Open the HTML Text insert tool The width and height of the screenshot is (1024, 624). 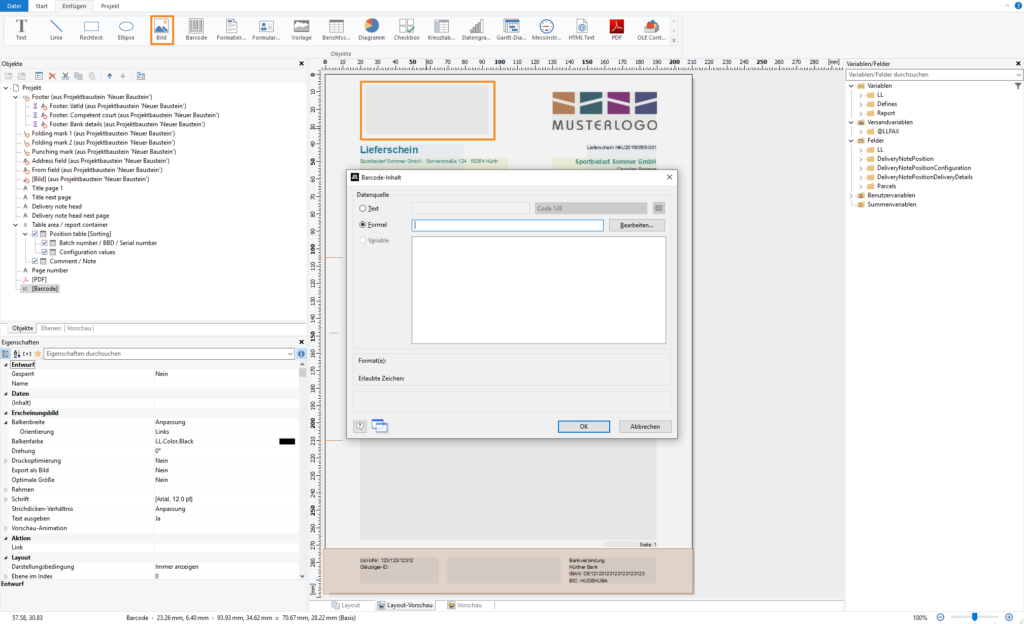581,29
